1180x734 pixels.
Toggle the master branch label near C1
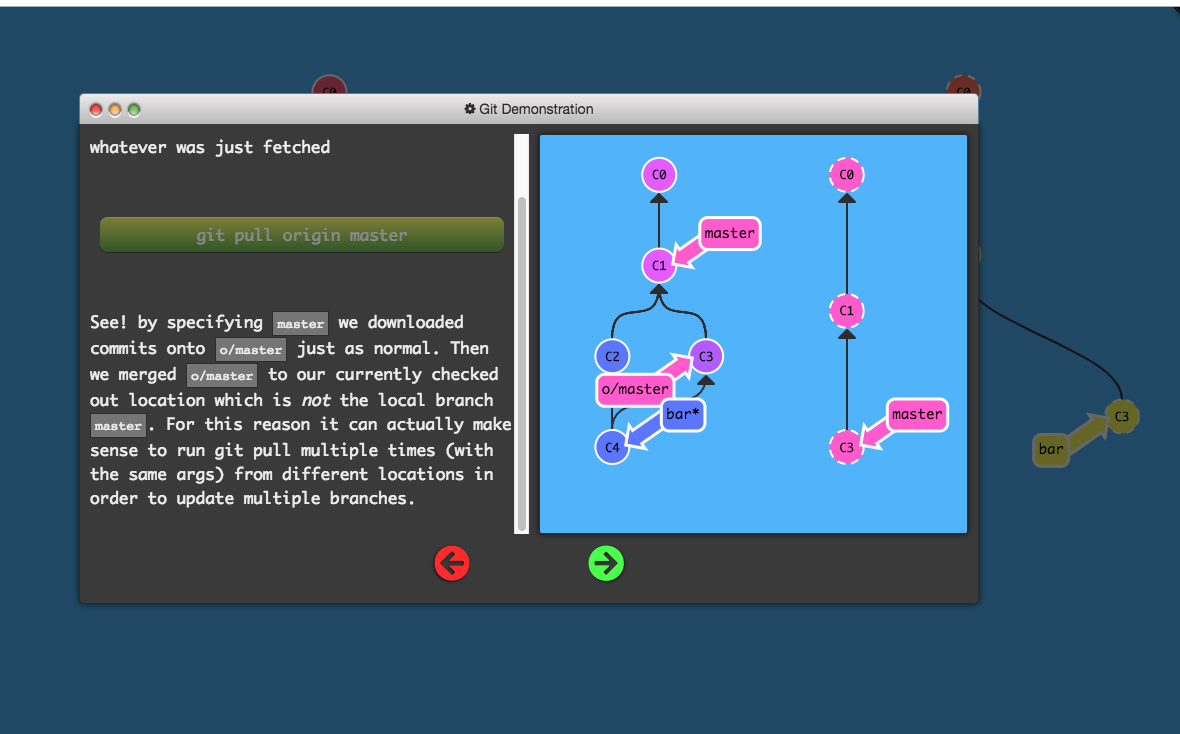coord(729,233)
